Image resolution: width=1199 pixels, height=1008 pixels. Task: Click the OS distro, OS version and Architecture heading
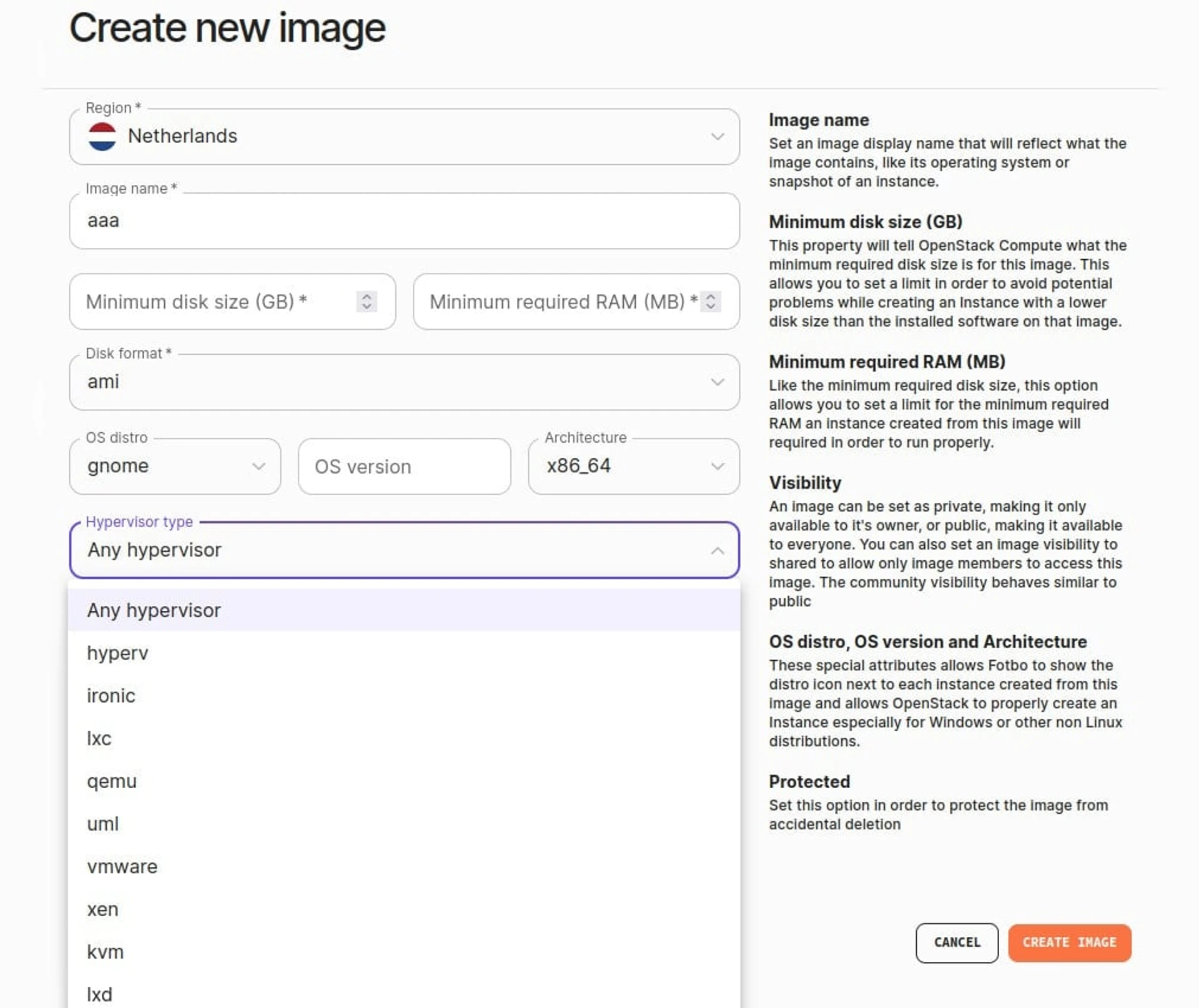[927, 642]
